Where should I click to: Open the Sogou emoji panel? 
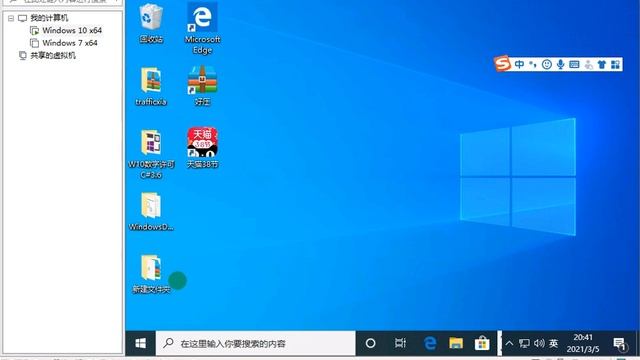(x=547, y=64)
